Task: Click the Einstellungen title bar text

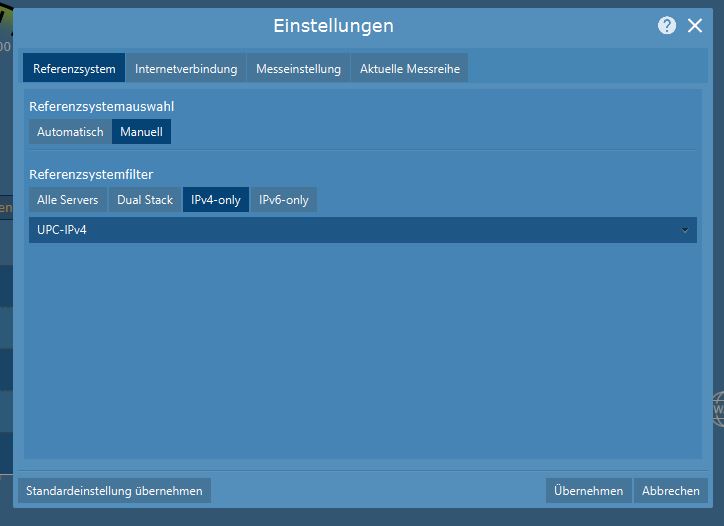Action: point(333,26)
